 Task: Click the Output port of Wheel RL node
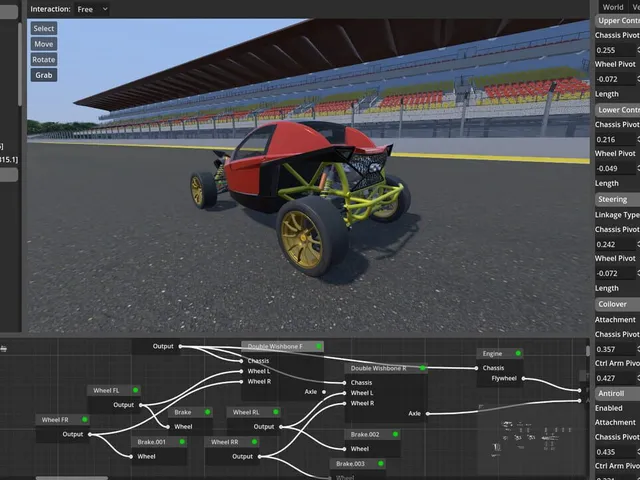tap(281, 427)
